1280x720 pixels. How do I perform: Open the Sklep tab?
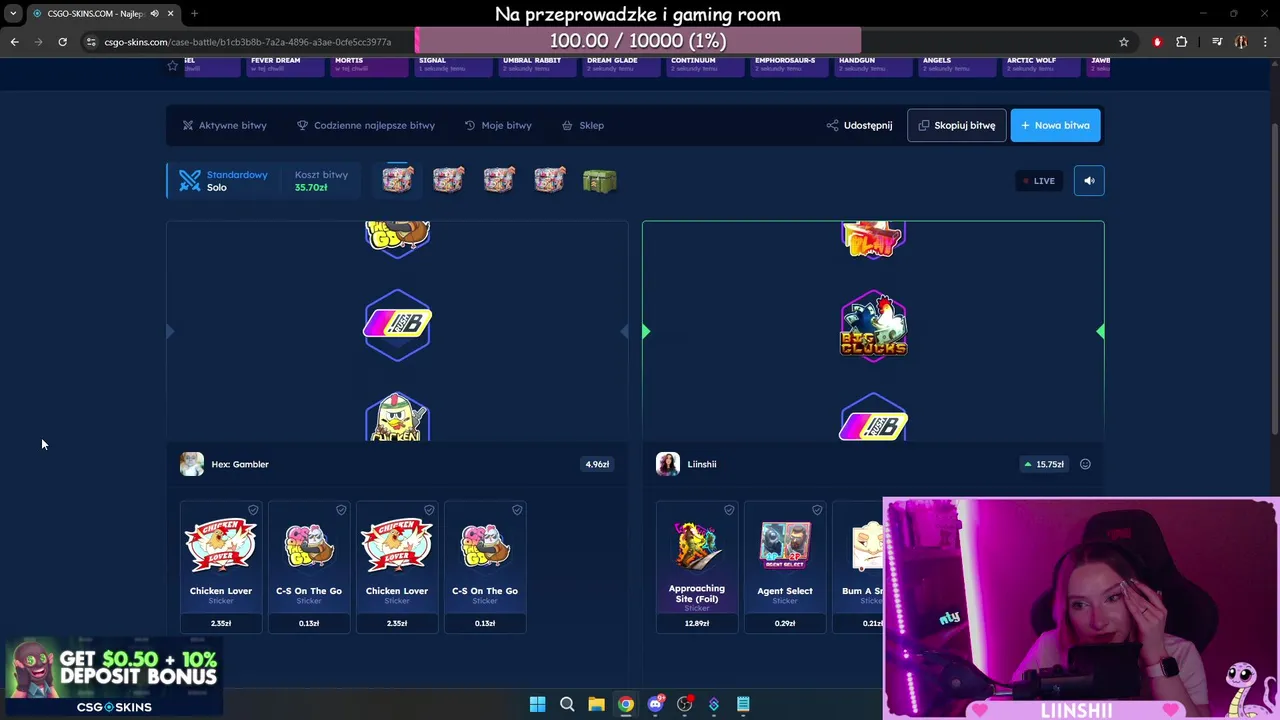coord(583,125)
